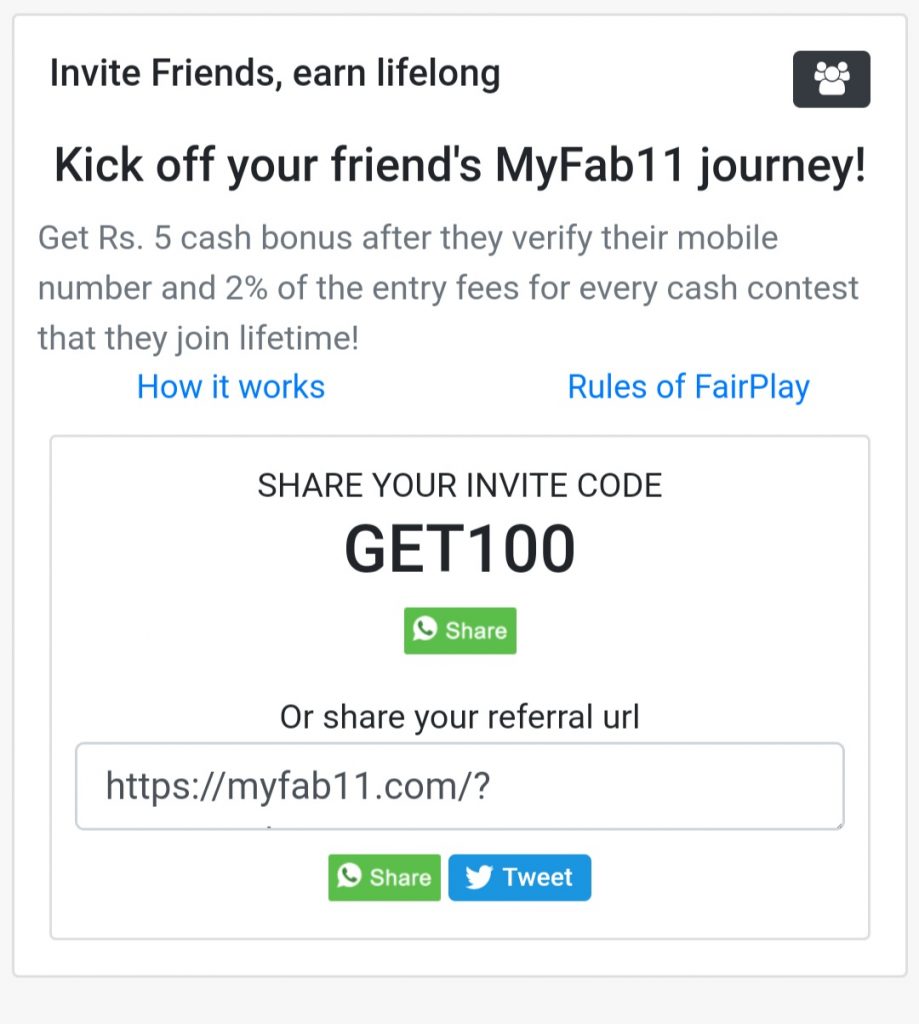919x1024 pixels.
Task: Click the Rs. 5 cash bonus description
Action: [x=448, y=288]
